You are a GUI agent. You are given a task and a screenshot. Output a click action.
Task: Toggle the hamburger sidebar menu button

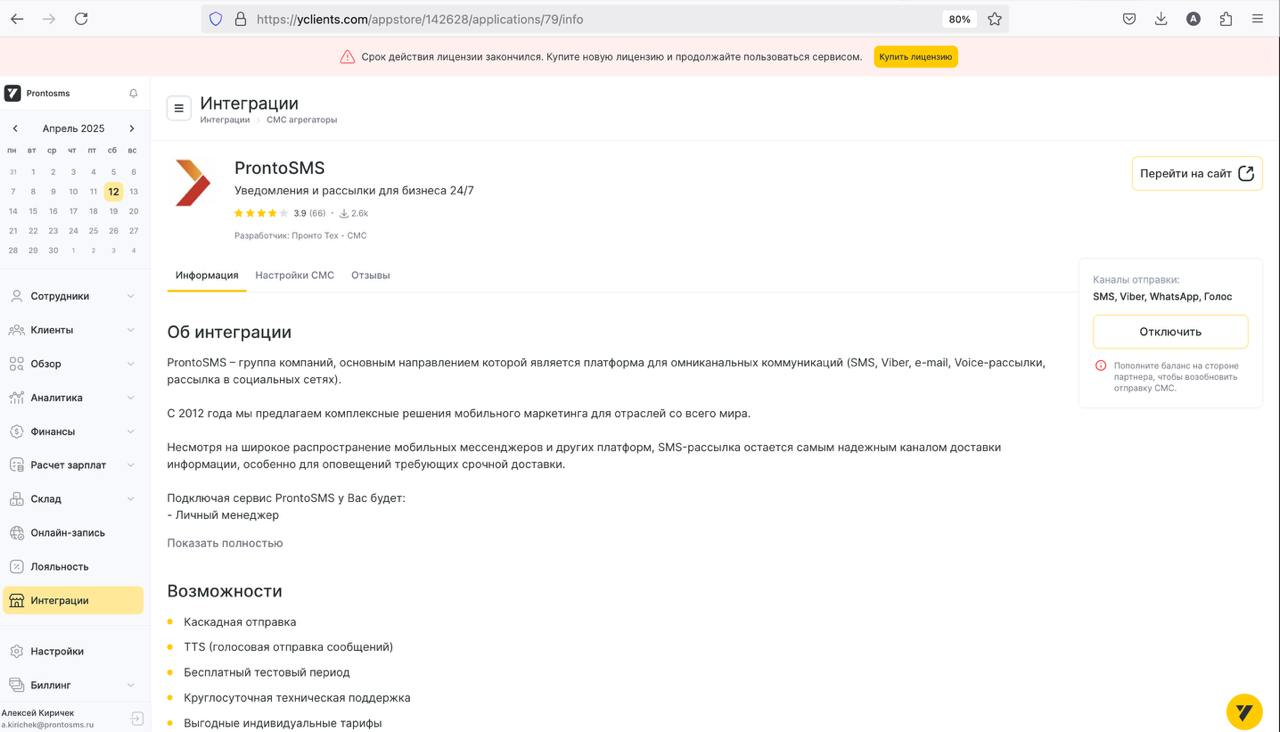point(179,108)
